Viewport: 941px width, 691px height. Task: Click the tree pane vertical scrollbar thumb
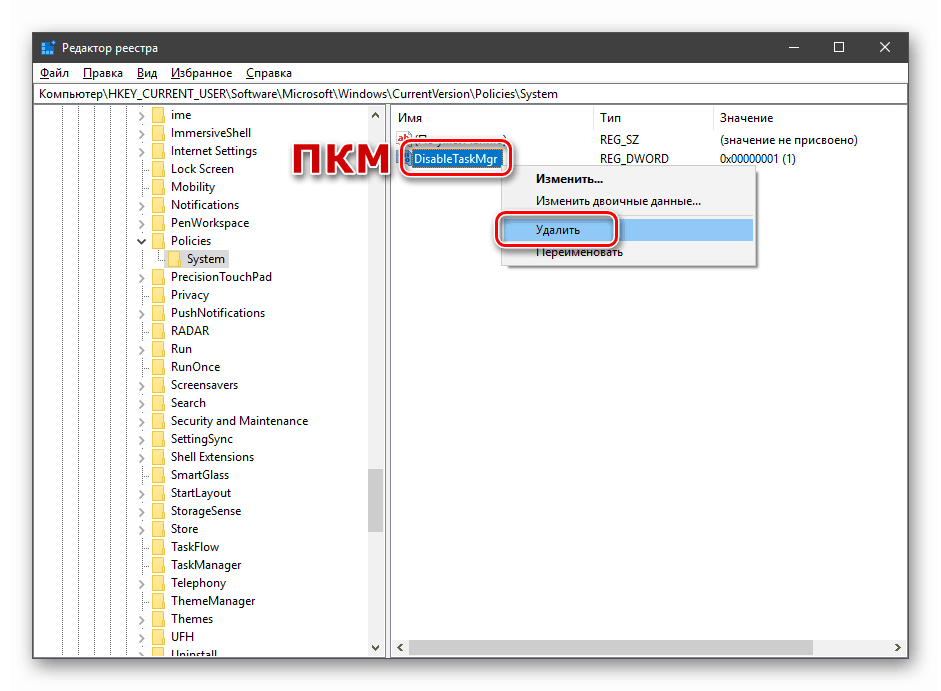(x=376, y=501)
